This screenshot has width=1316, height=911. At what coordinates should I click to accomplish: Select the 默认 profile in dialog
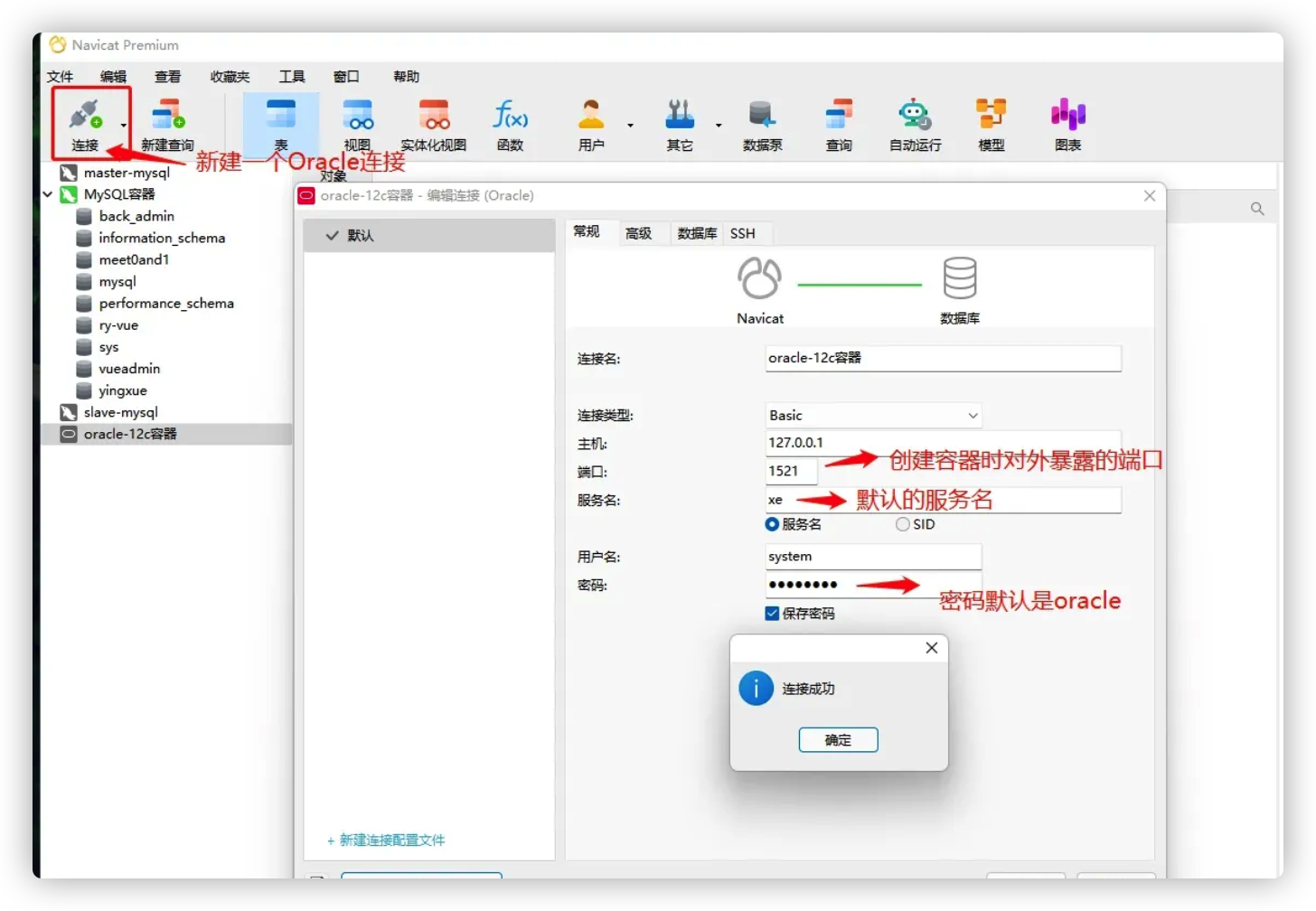click(429, 235)
